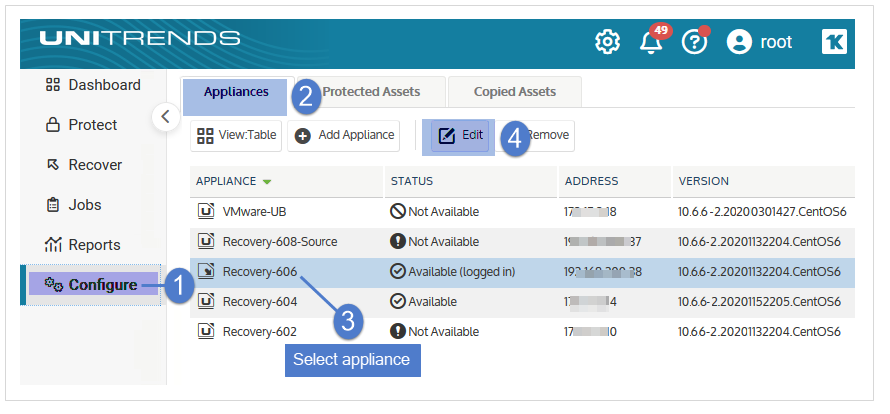Screen dimensions: 890x414
Task: Click the Configure gears icon
Action: (x=53, y=283)
